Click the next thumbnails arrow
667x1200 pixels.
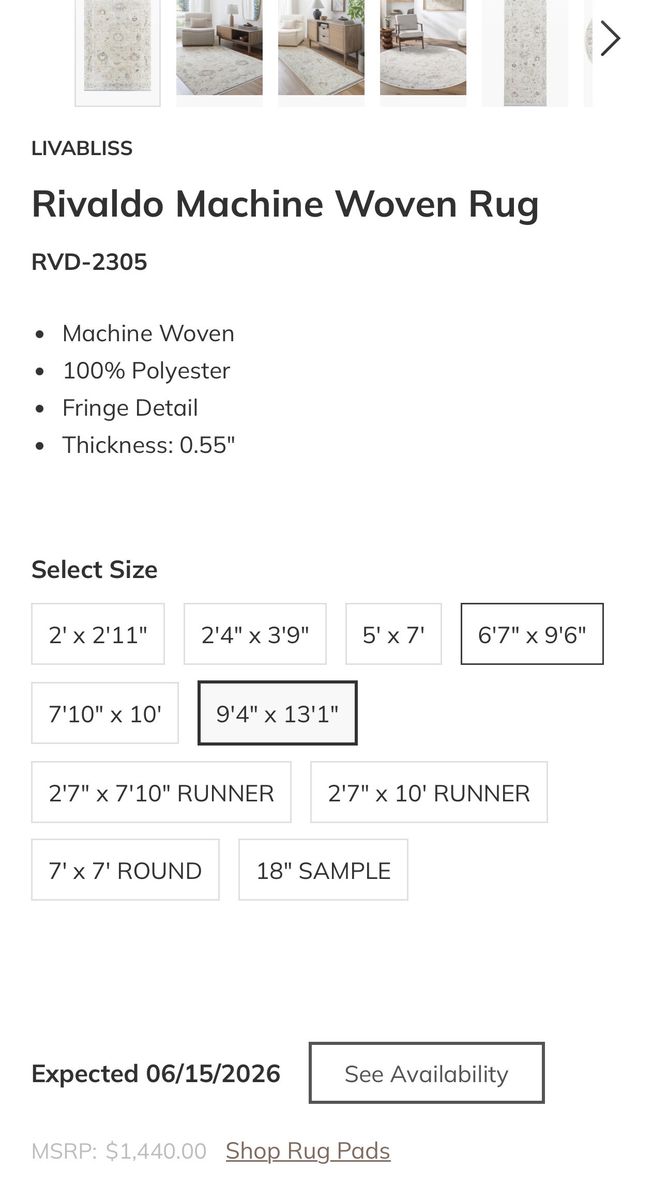coord(610,39)
